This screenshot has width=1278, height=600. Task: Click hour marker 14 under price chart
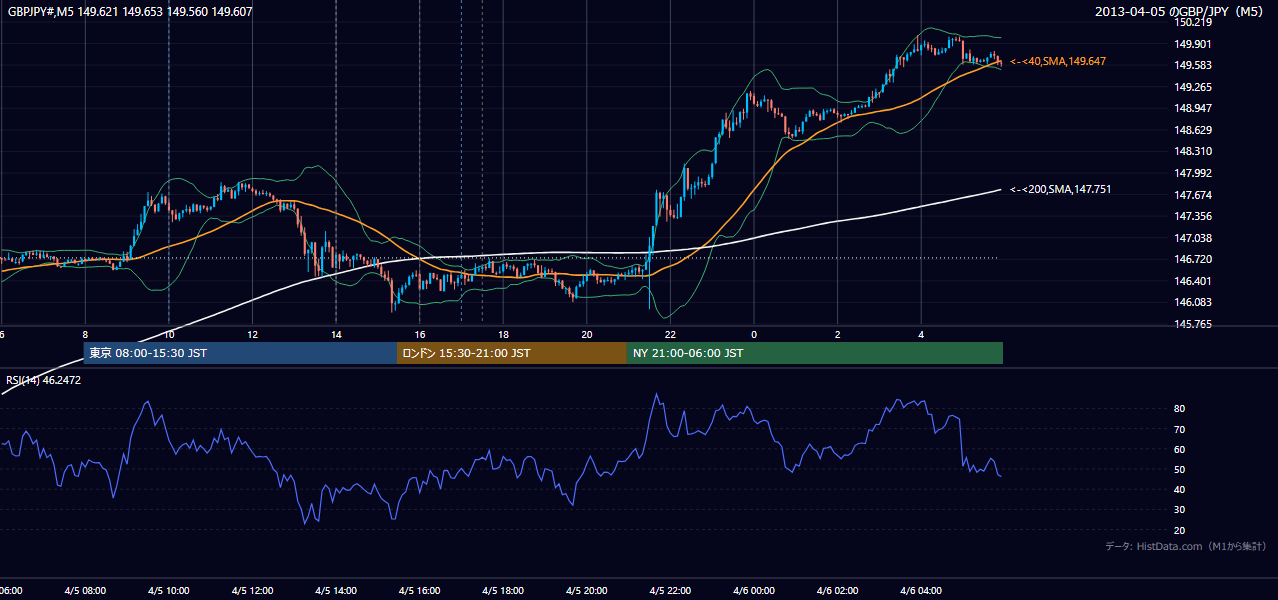click(x=336, y=335)
